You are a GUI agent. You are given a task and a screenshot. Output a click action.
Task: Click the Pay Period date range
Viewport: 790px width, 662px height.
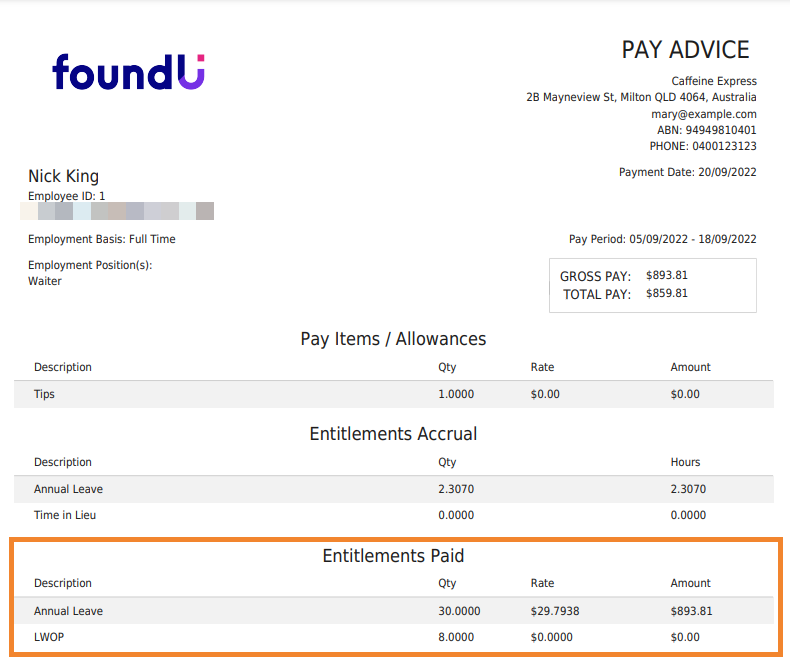[x=692, y=239]
